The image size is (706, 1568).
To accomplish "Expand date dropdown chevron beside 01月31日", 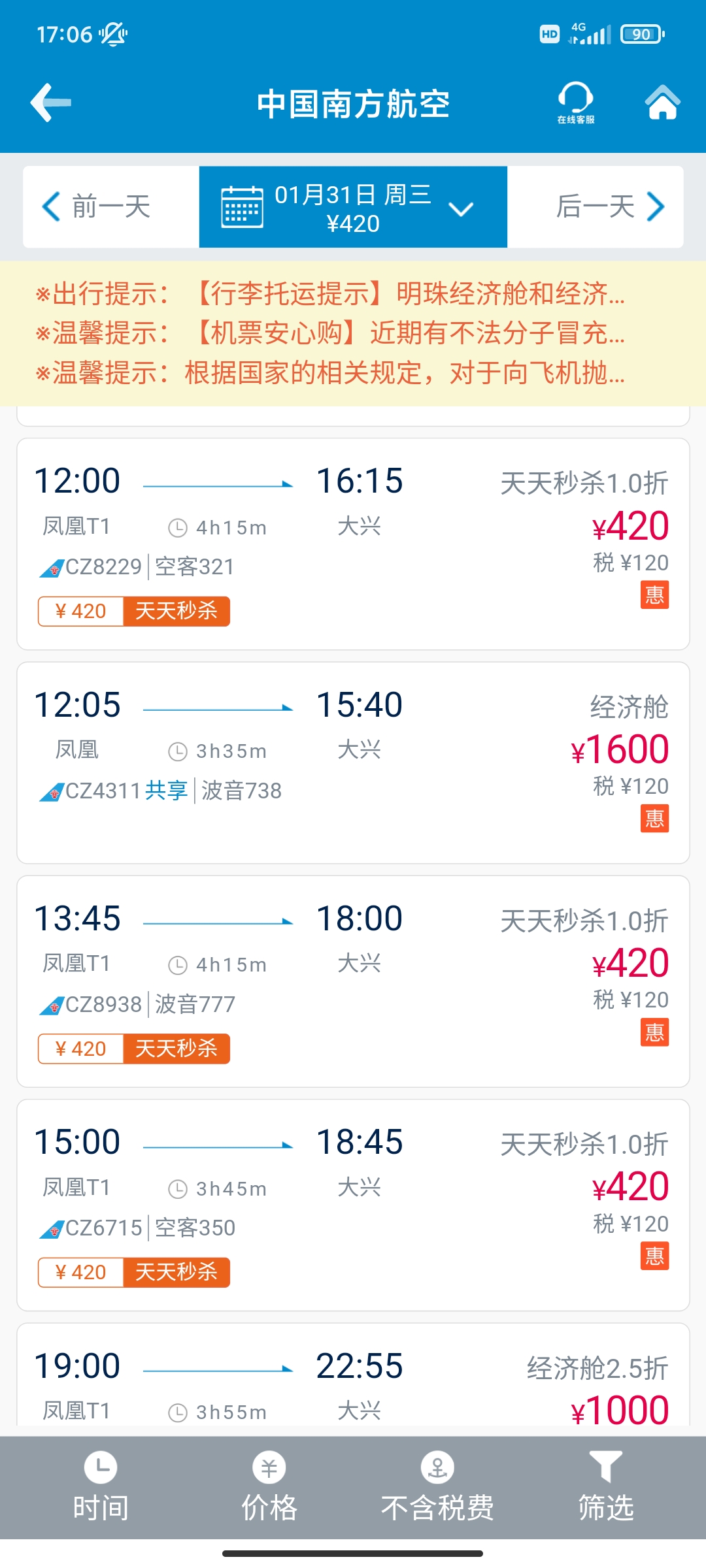I will 461,209.
